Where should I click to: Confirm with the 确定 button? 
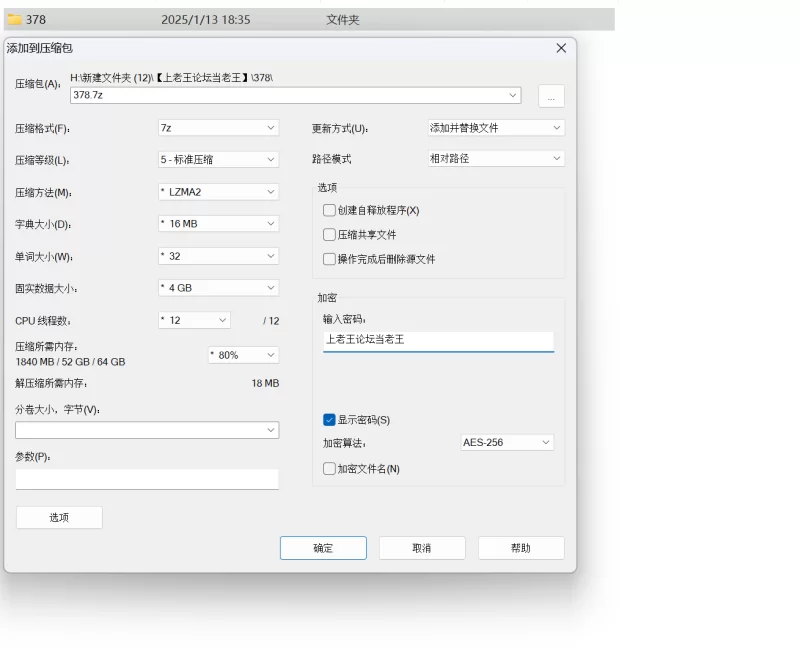coord(323,548)
